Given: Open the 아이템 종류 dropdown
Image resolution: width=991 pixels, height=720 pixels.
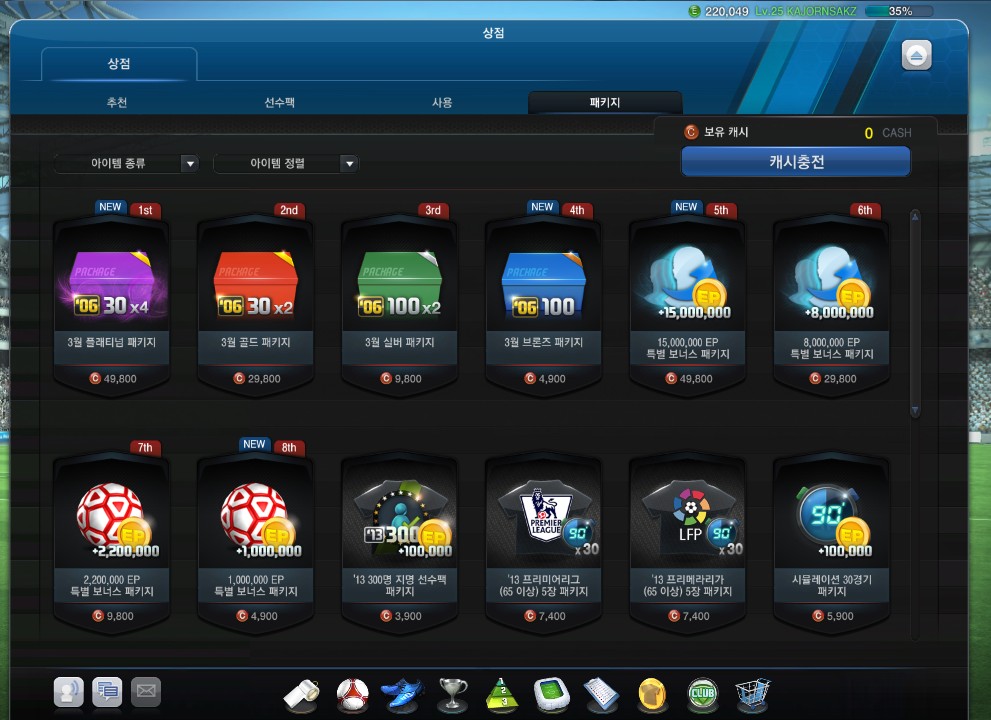Looking at the screenshot, I should [x=126, y=164].
